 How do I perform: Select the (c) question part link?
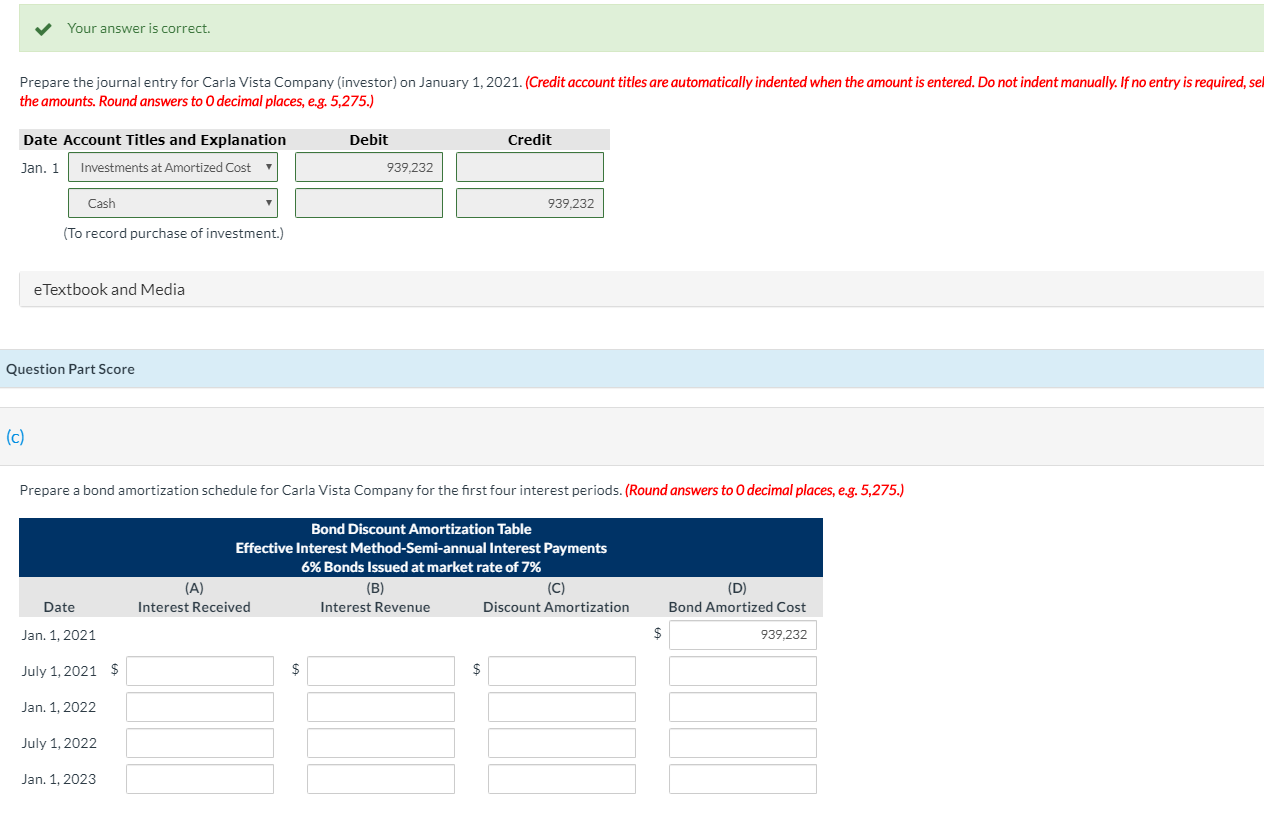[12, 436]
